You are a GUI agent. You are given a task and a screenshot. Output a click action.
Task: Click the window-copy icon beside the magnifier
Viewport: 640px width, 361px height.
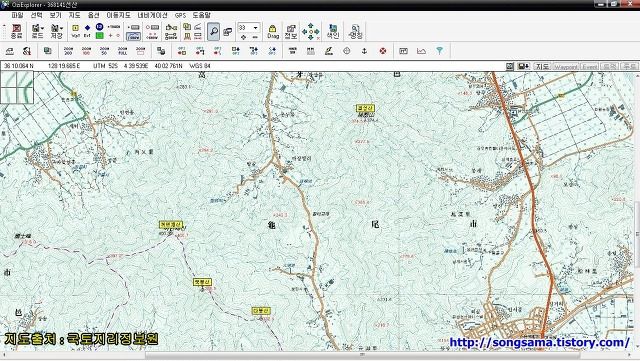[228, 31]
